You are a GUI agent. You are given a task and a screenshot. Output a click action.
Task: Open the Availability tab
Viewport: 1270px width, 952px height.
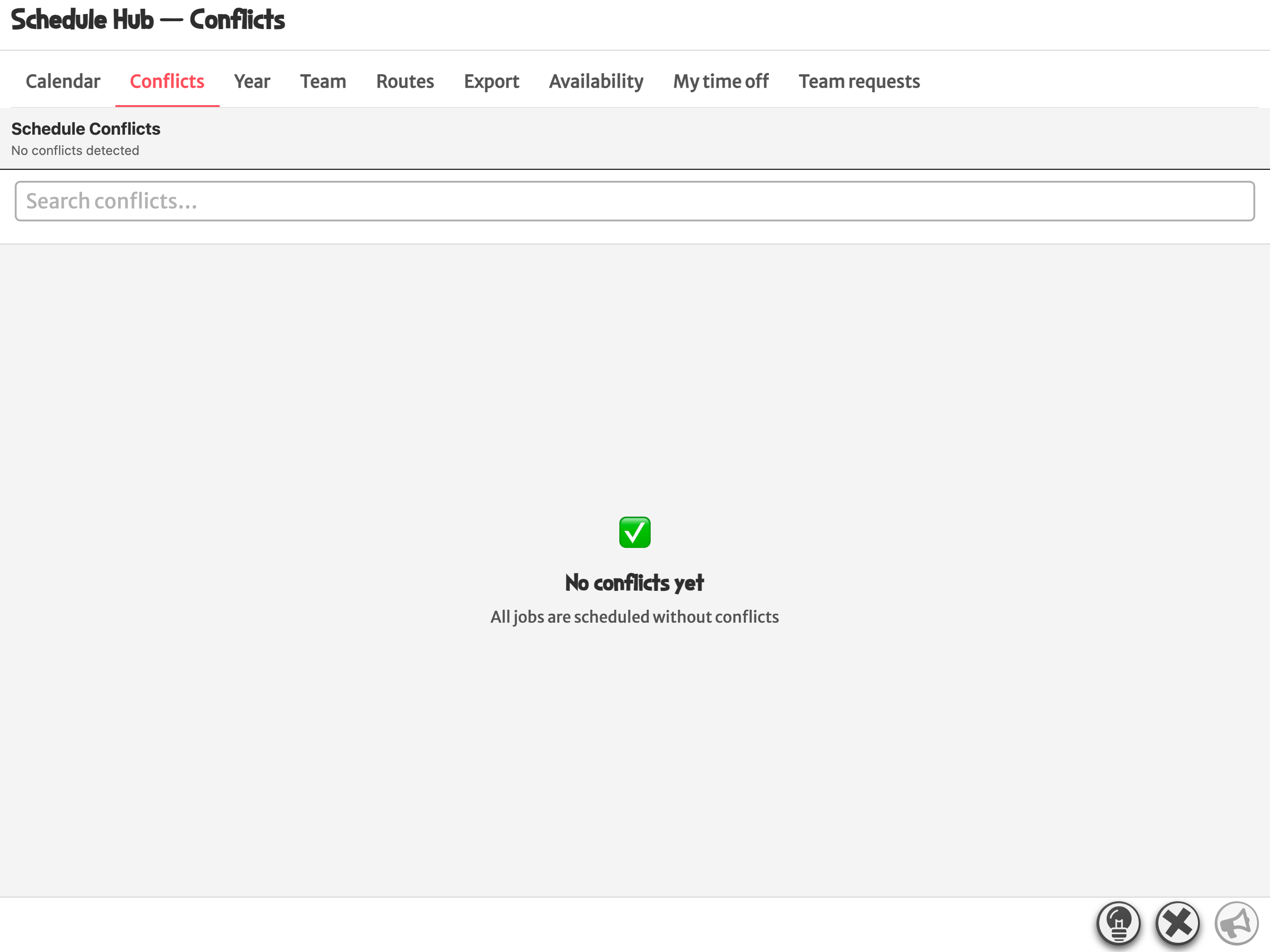click(x=597, y=82)
